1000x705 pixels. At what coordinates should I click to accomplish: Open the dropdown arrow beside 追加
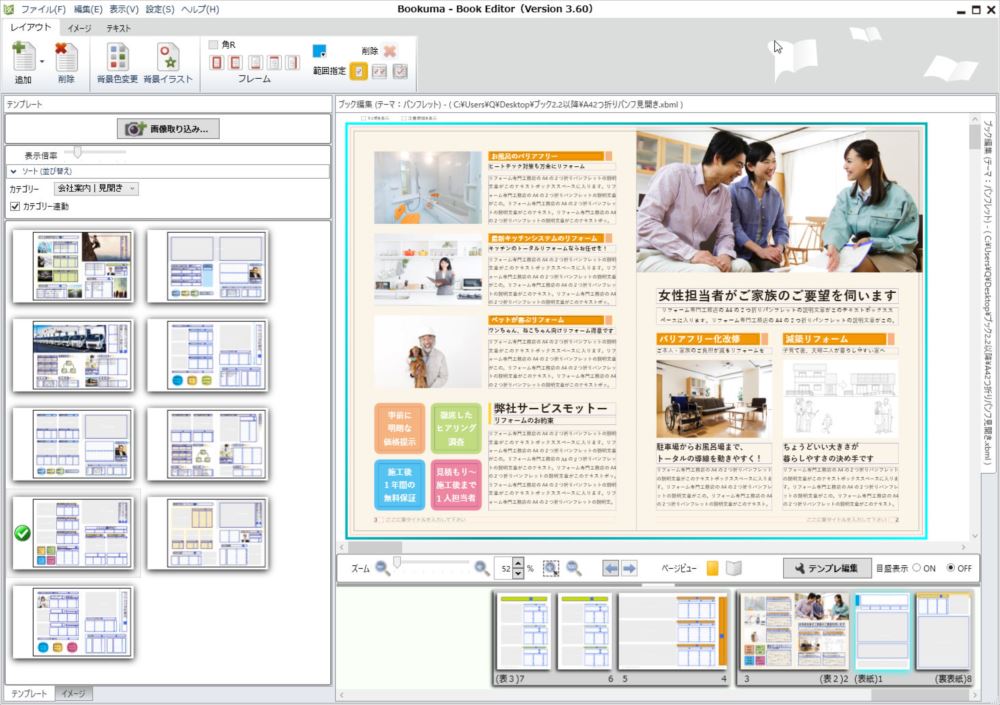pyautogui.click(x=41, y=62)
